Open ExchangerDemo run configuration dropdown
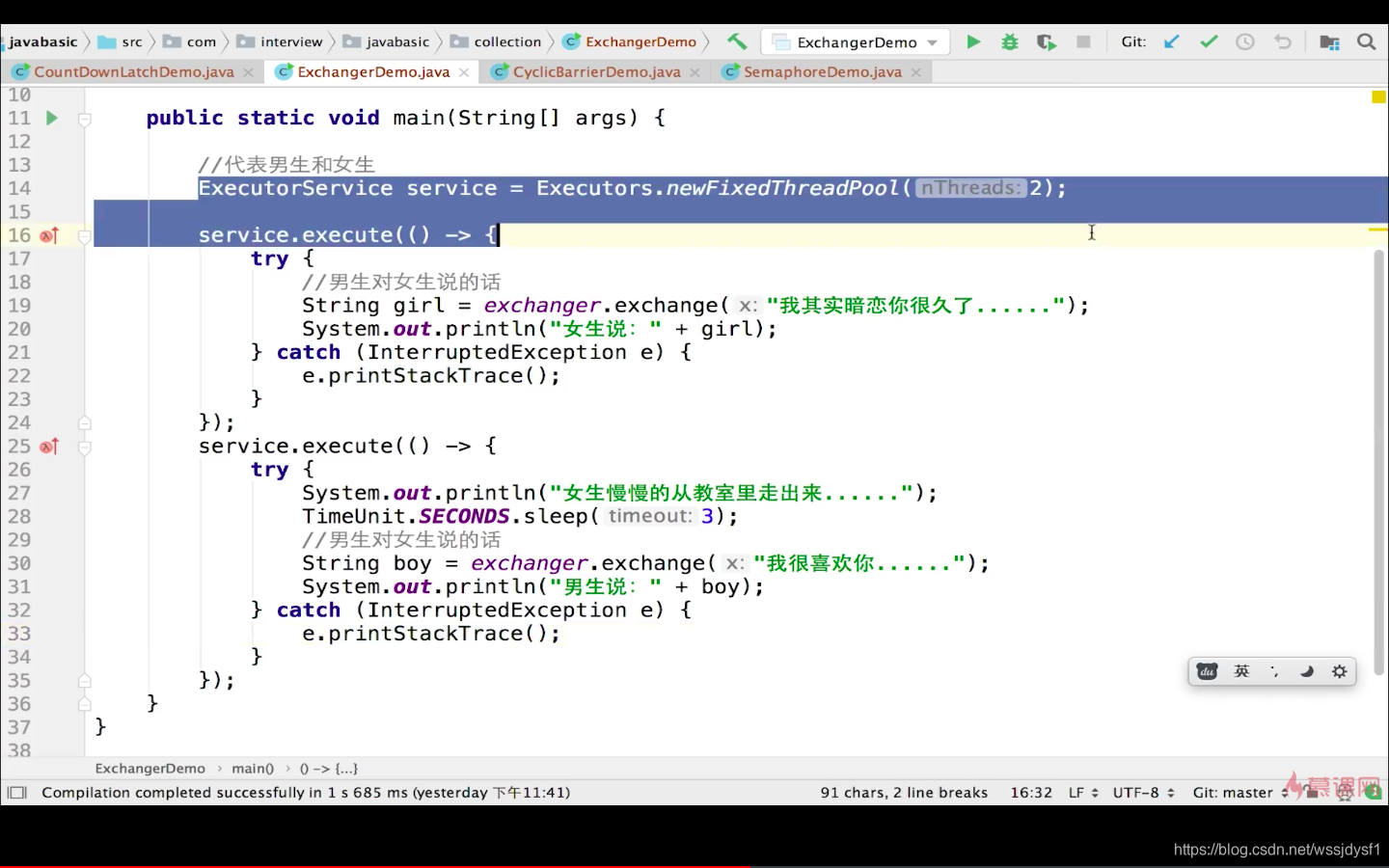1389x868 pixels. 856,41
